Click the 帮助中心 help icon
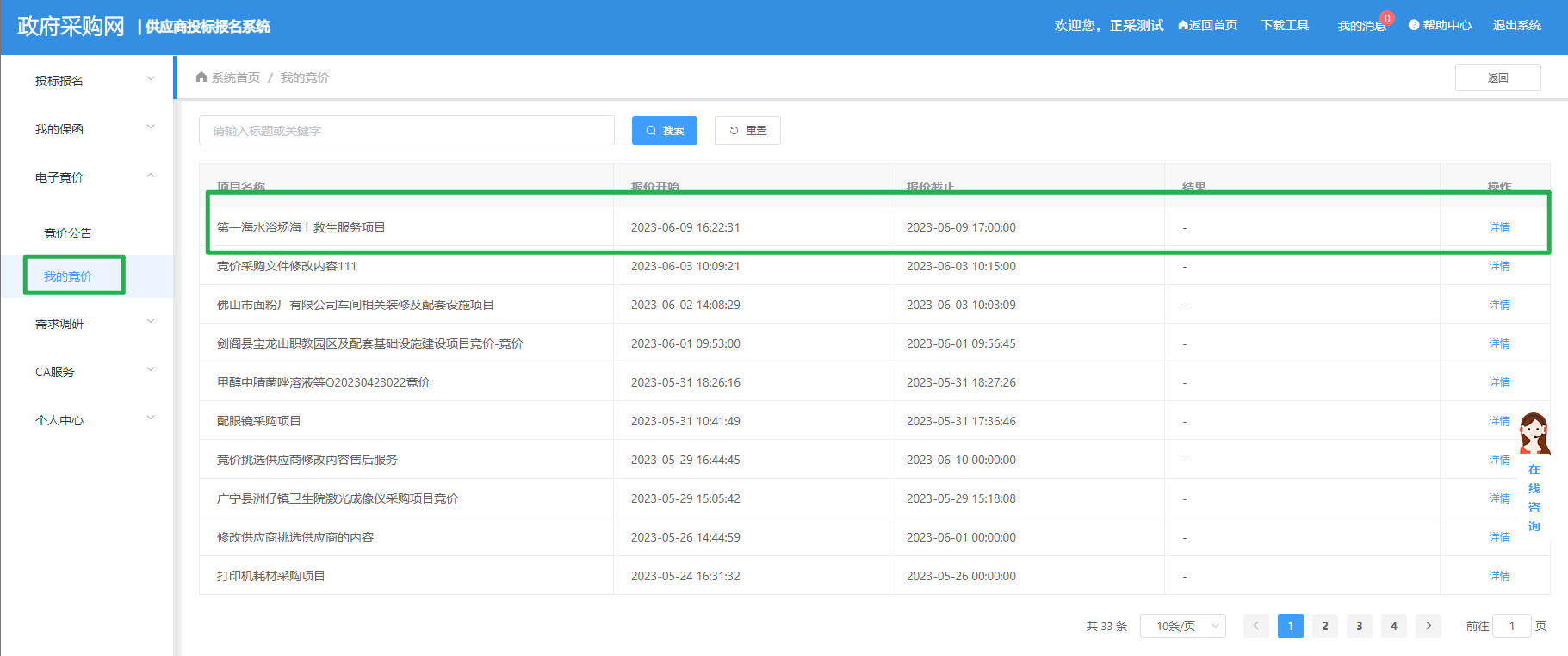Viewport: 1568px width, 656px height. pos(1414,26)
